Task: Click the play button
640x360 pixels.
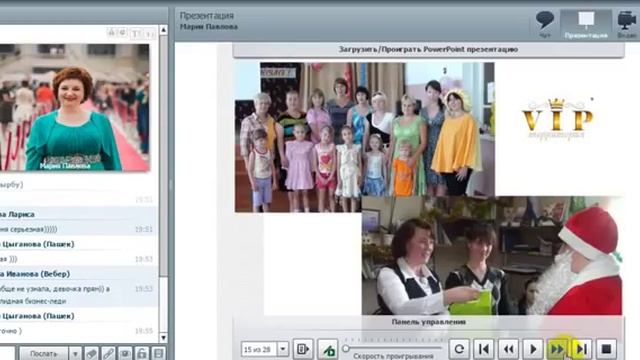Action: tap(533, 349)
